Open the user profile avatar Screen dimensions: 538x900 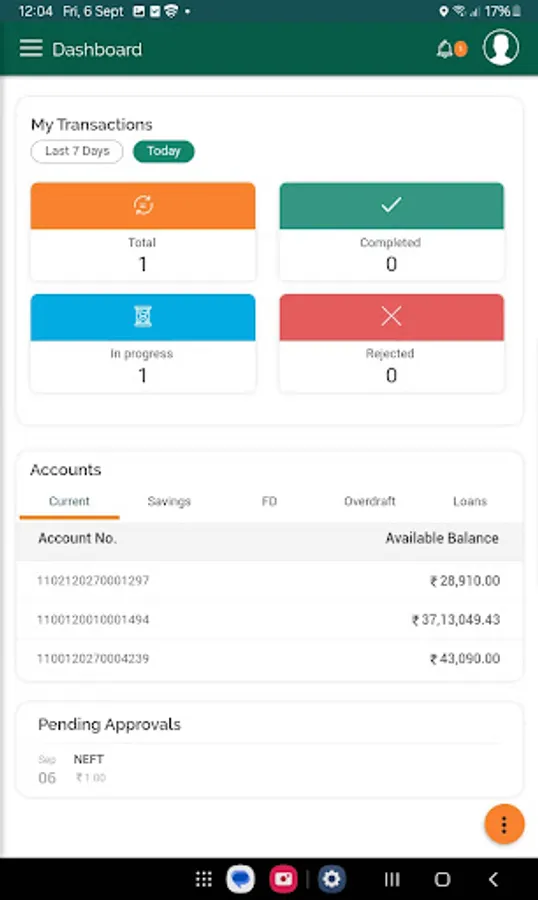tap(501, 48)
